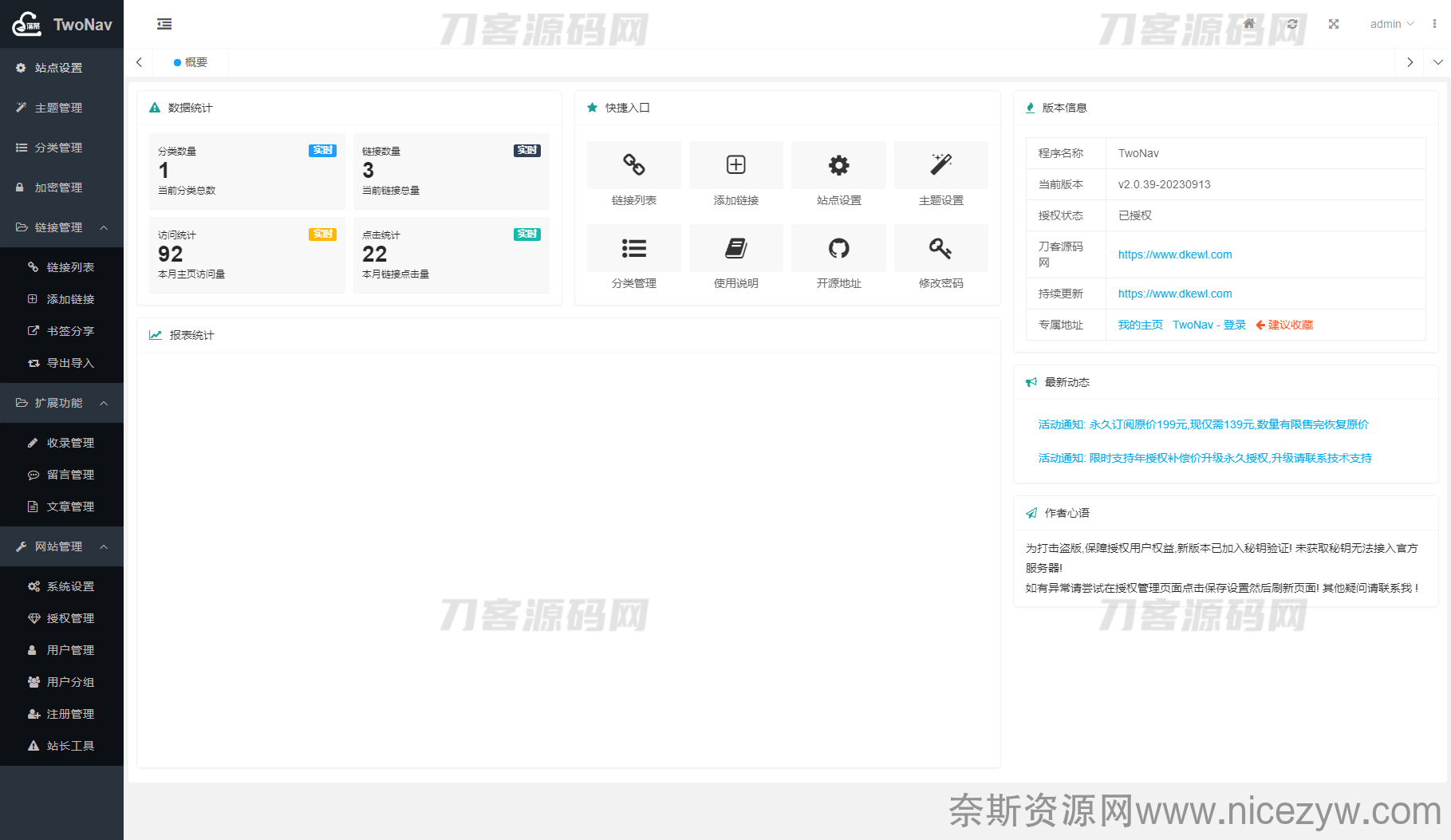Click the home icon in top bar

1249,24
